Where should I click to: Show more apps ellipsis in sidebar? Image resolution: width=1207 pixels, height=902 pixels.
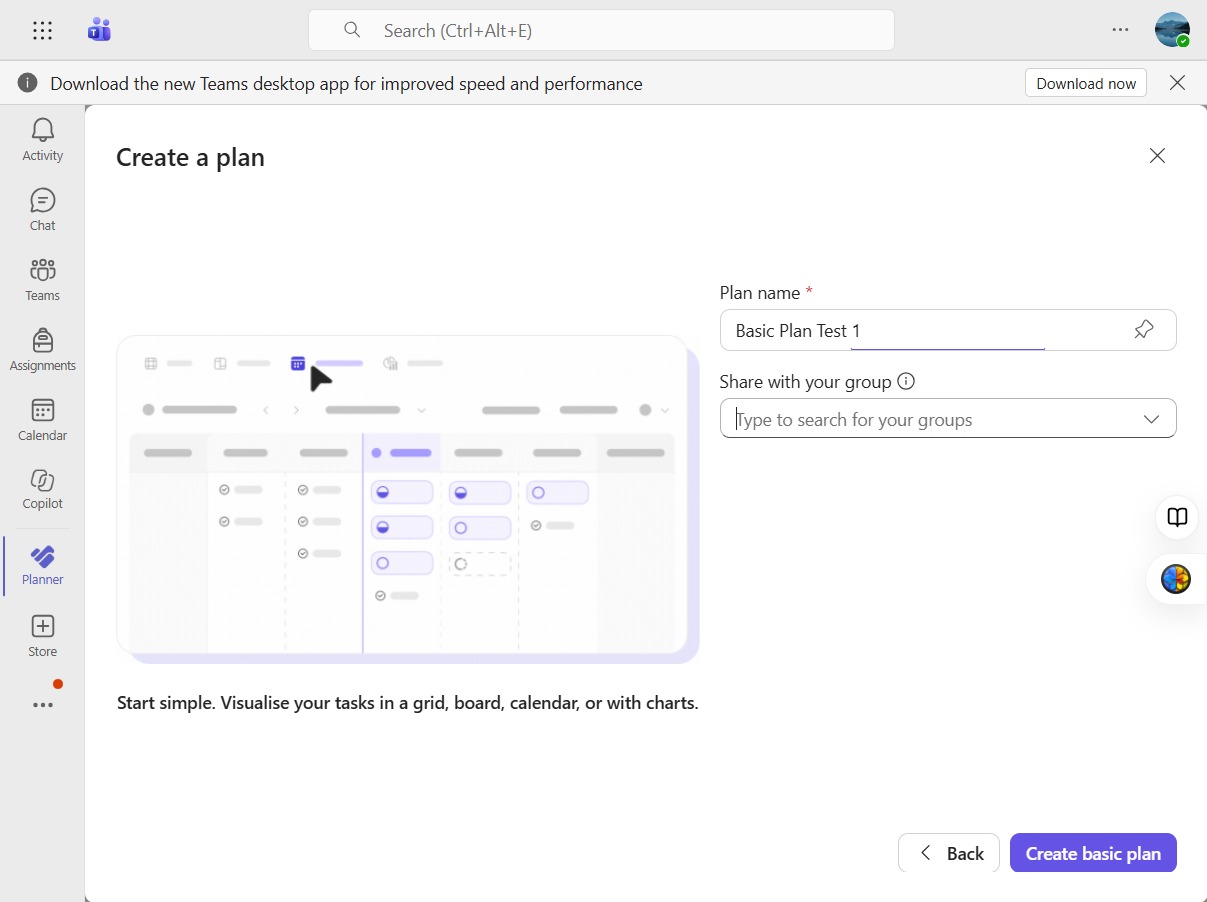(42, 705)
